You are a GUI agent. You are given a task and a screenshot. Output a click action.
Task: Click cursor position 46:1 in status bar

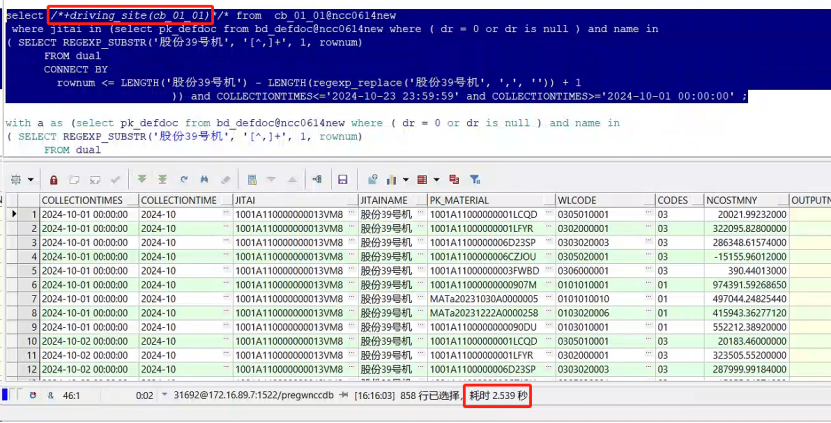pyautogui.click(x=71, y=395)
